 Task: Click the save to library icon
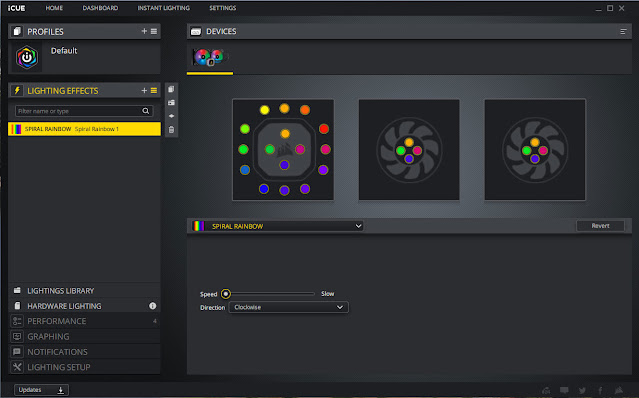click(x=171, y=103)
